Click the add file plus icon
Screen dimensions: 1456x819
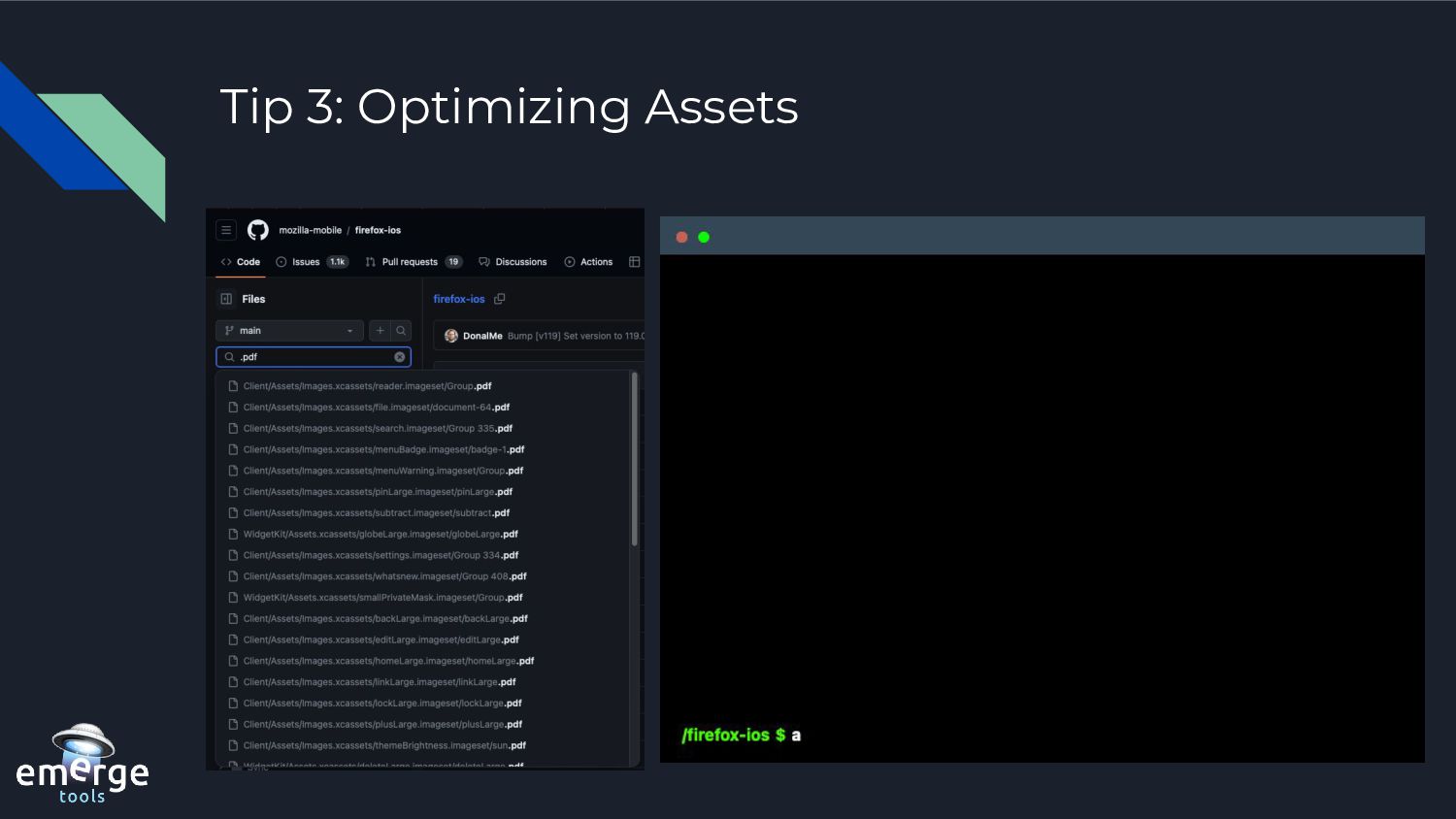click(381, 331)
